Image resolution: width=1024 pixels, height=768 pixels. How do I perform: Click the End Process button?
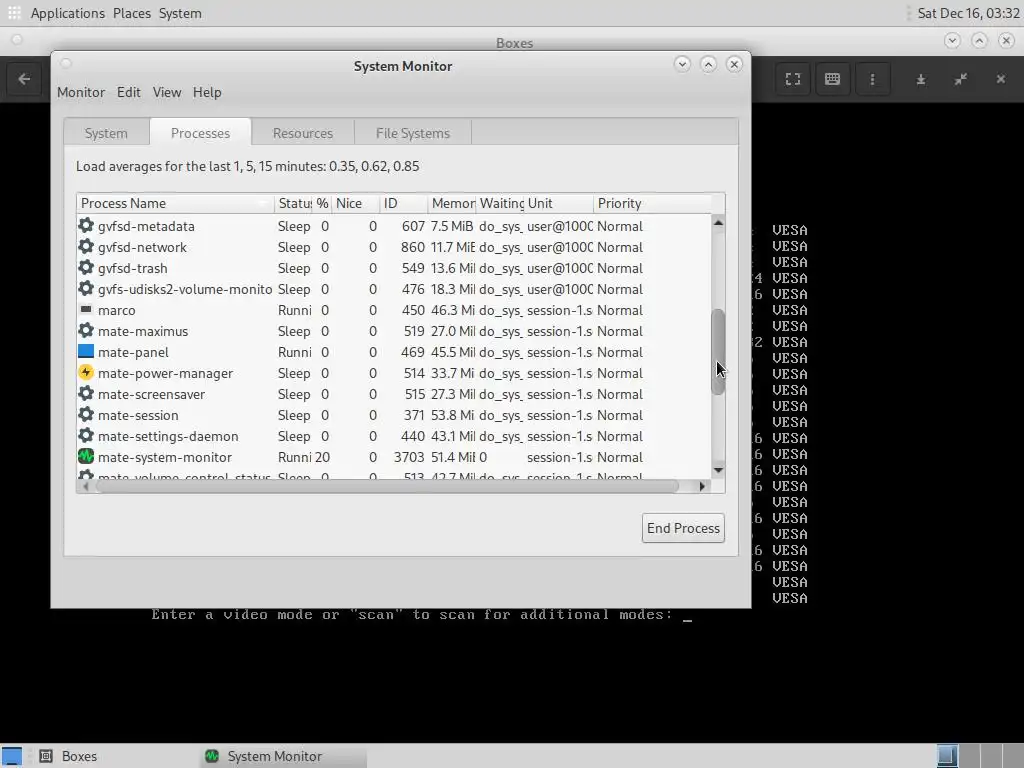click(683, 528)
